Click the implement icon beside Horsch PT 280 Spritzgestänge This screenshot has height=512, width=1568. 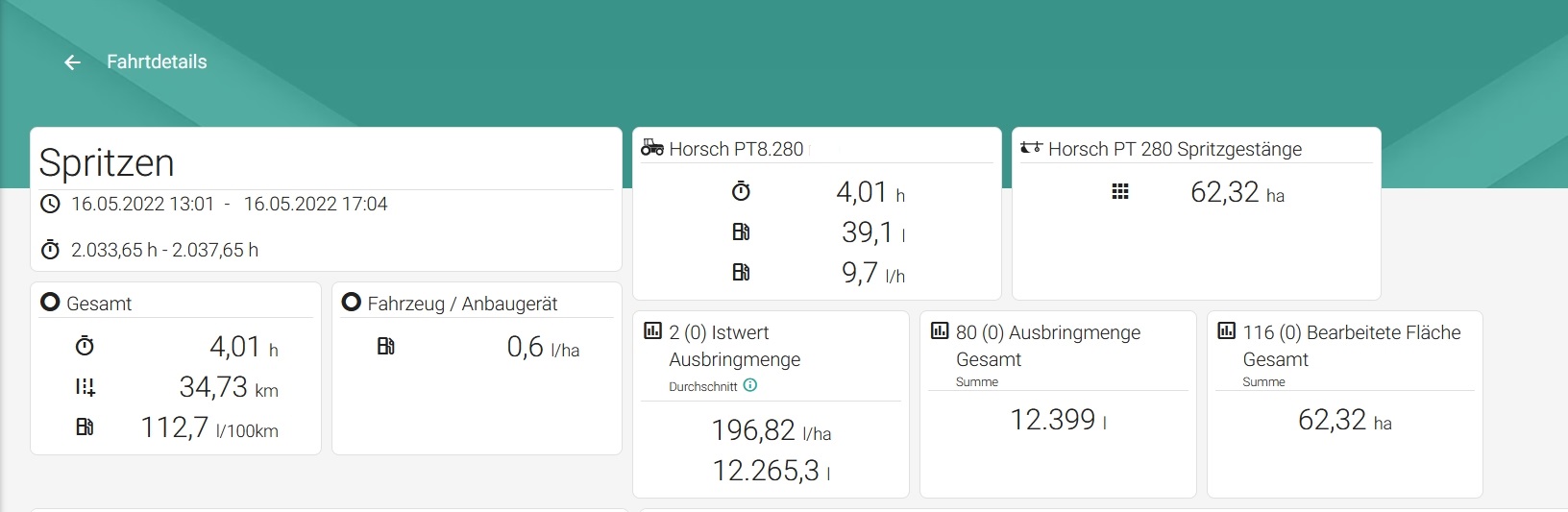tap(1031, 148)
